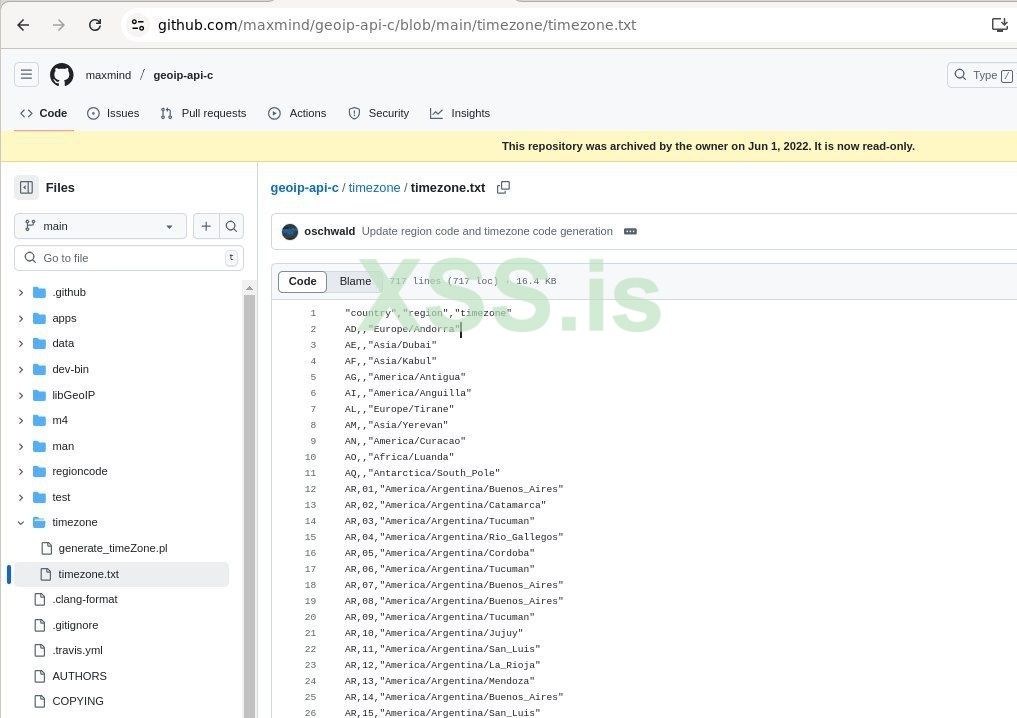Open the geoip-api-c repository header link

pos(183,75)
